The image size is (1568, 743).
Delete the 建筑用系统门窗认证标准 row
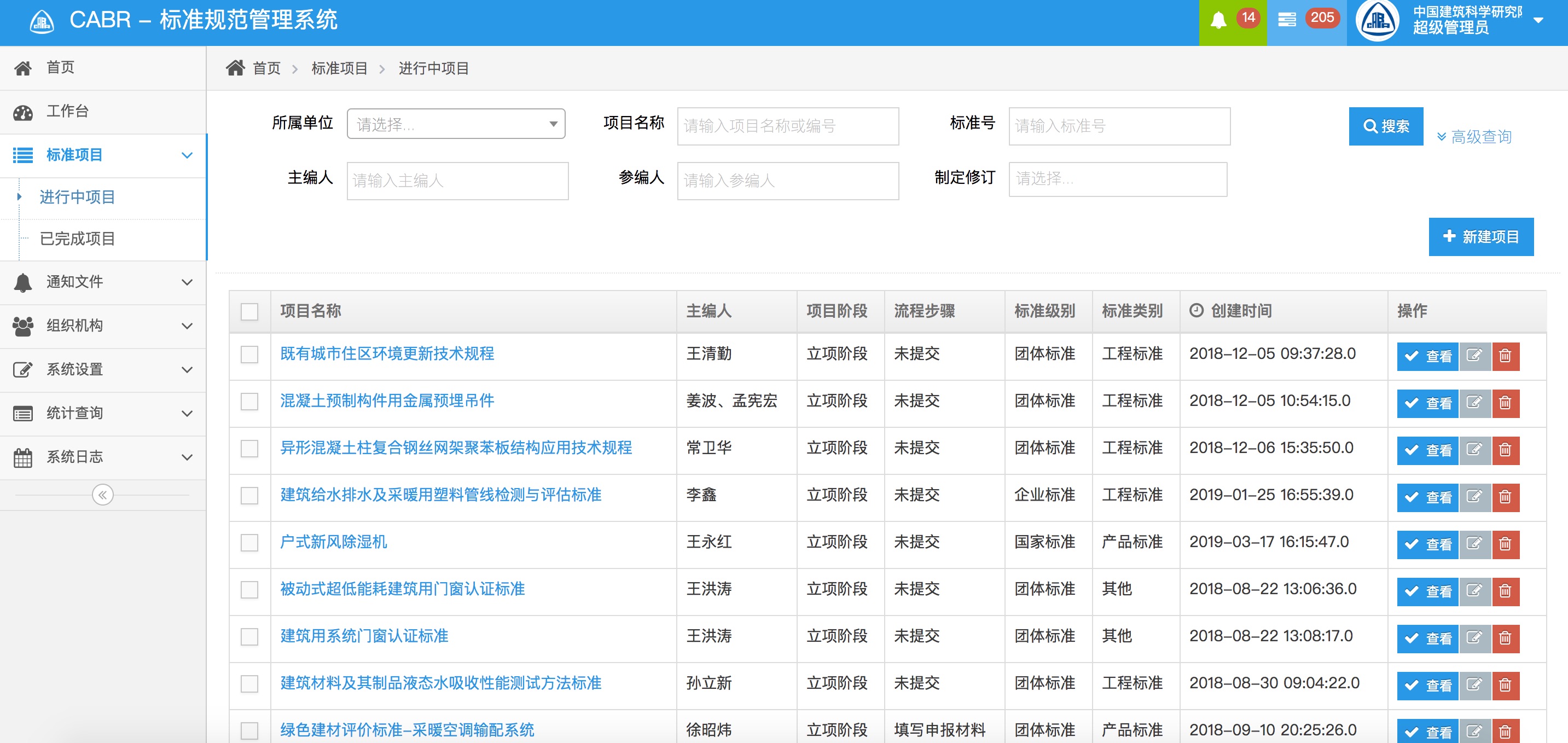pyautogui.click(x=1505, y=638)
